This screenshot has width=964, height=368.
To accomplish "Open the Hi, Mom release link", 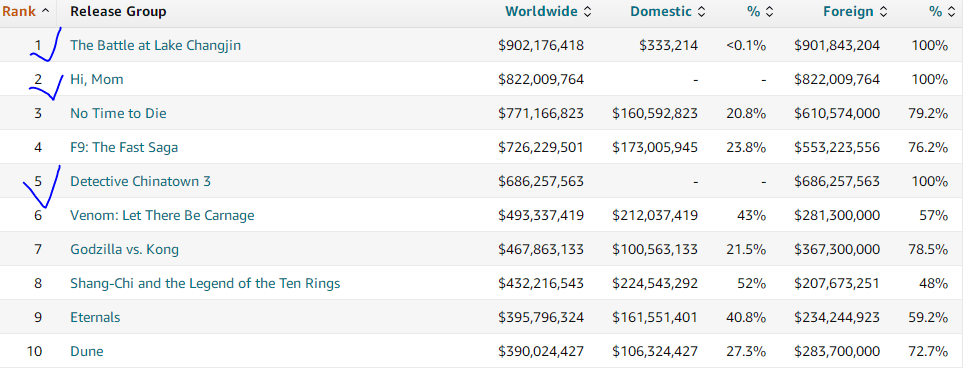I will coord(97,79).
